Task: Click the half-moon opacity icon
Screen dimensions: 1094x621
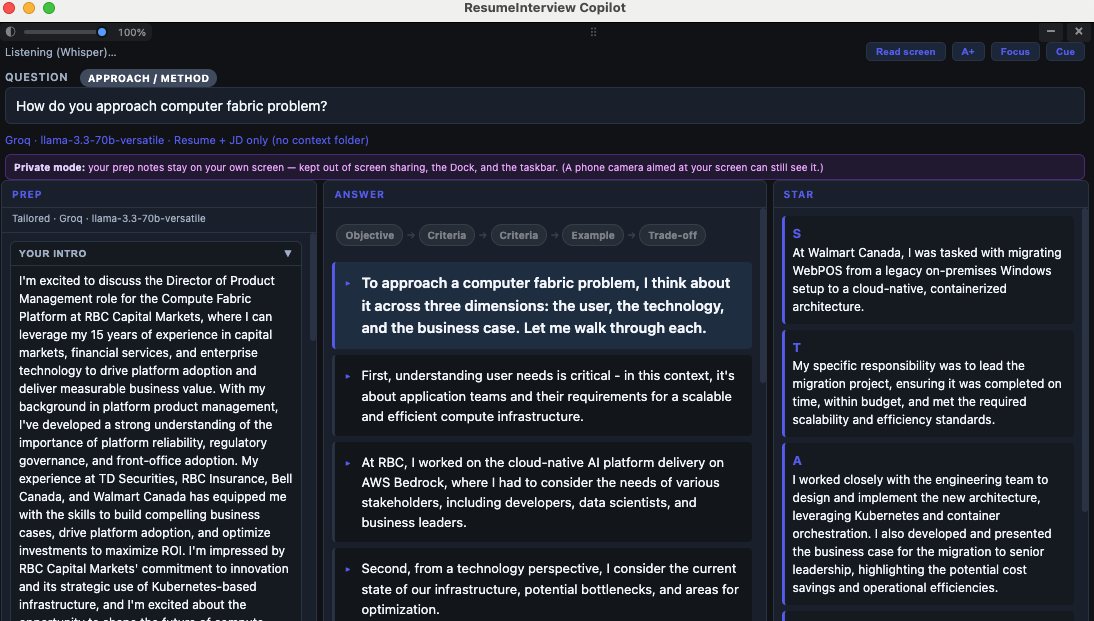Action: click(x=10, y=32)
